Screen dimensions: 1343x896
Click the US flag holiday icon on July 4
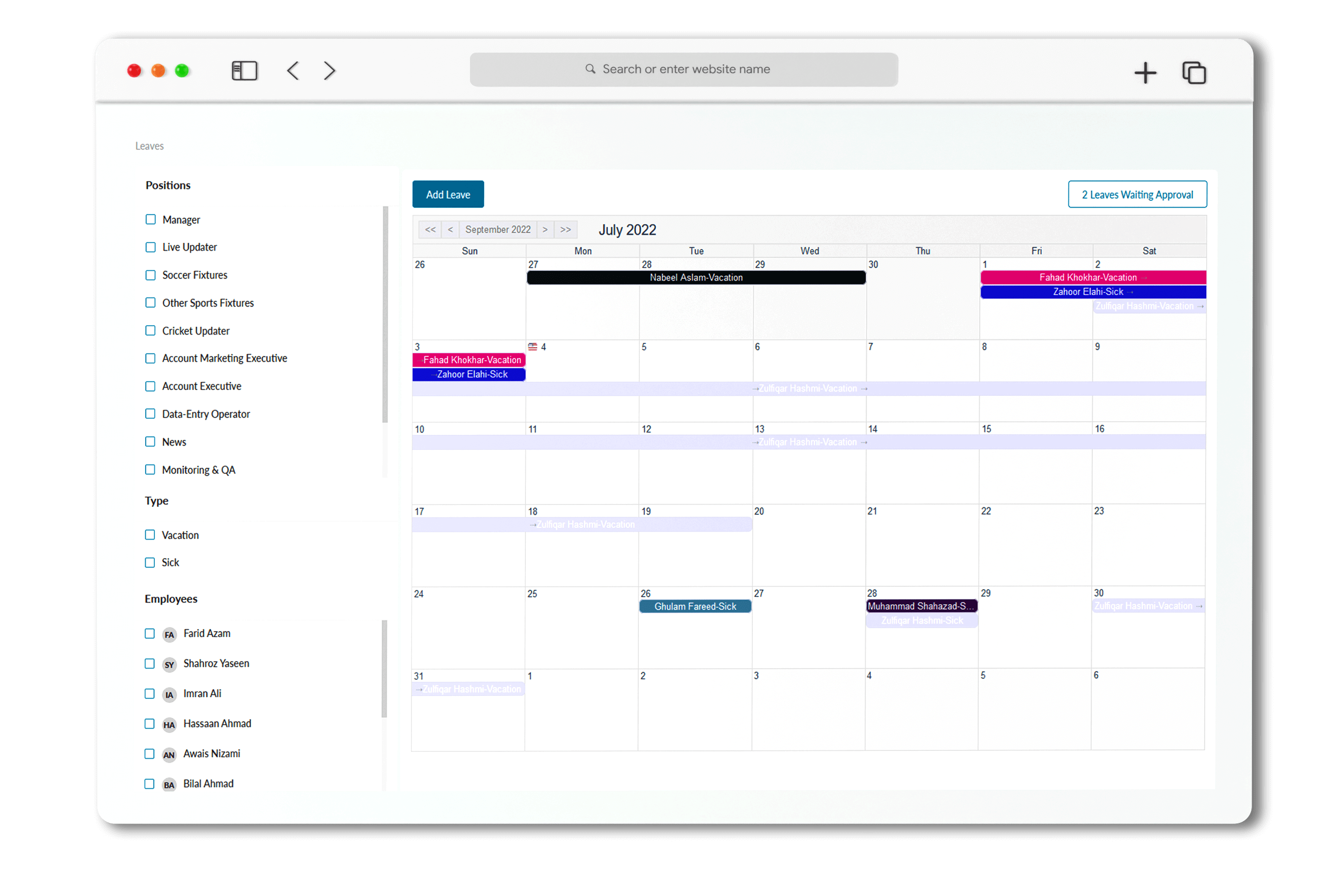coord(532,346)
